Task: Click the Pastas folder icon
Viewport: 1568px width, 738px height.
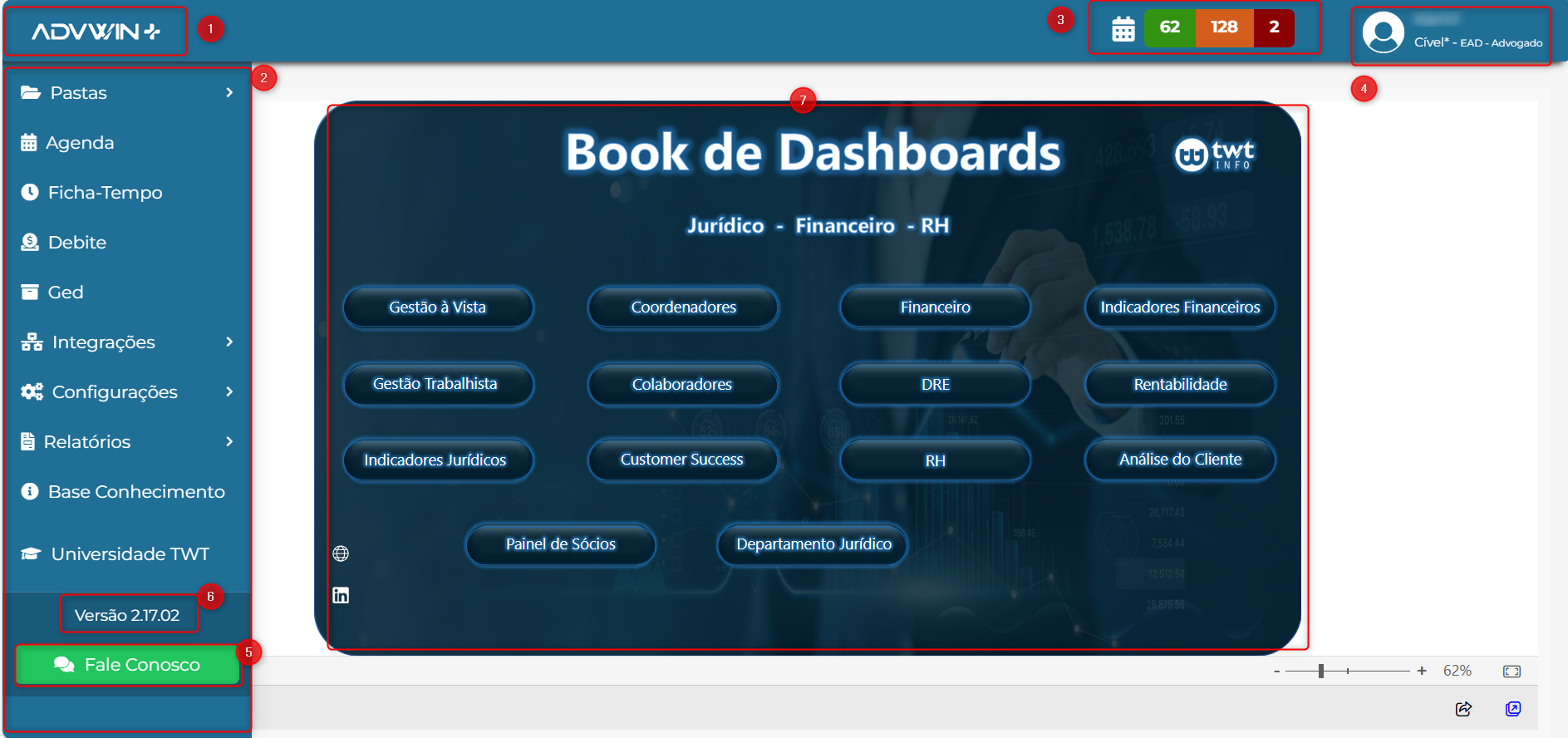Action: 31,92
